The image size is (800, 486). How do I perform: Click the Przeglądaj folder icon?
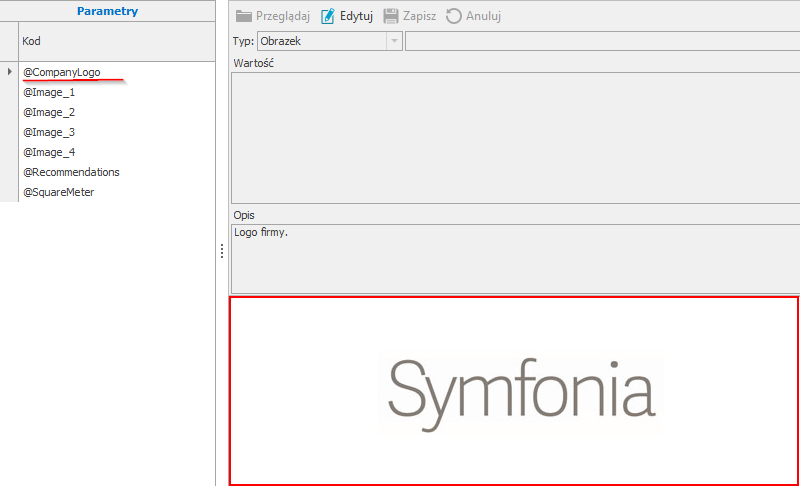(x=243, y=16)
